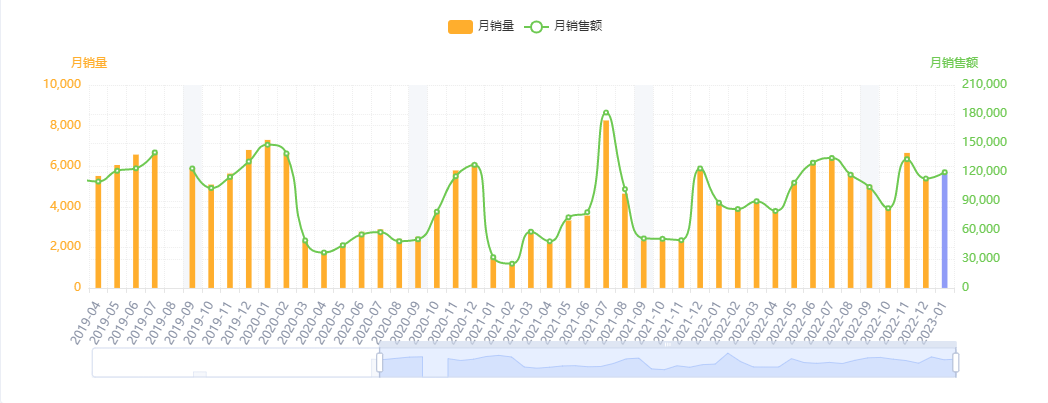
Task: Click the left axis value 10,000
Action: click(x=62, y=84)
